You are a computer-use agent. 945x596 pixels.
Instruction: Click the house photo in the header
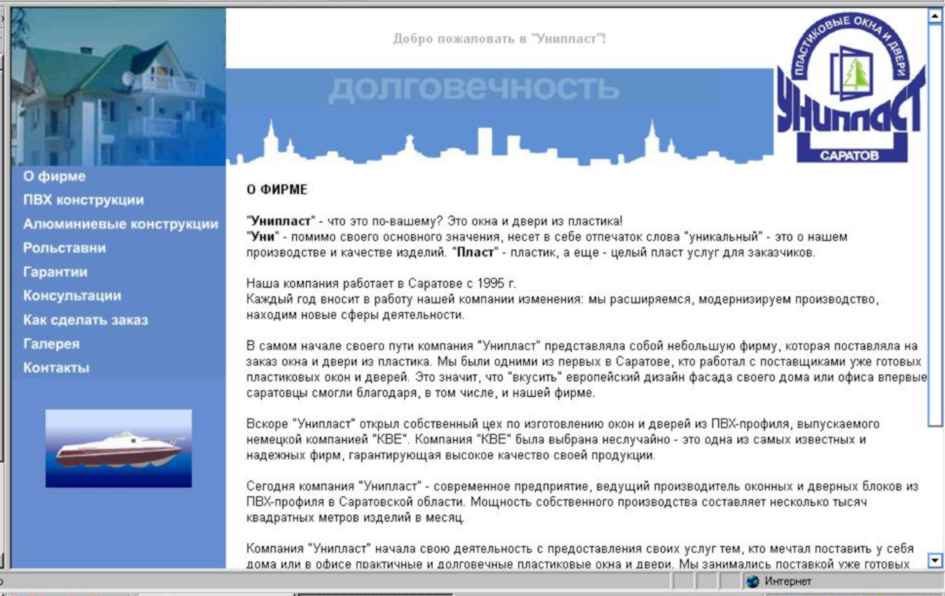(x=119, y=87)
